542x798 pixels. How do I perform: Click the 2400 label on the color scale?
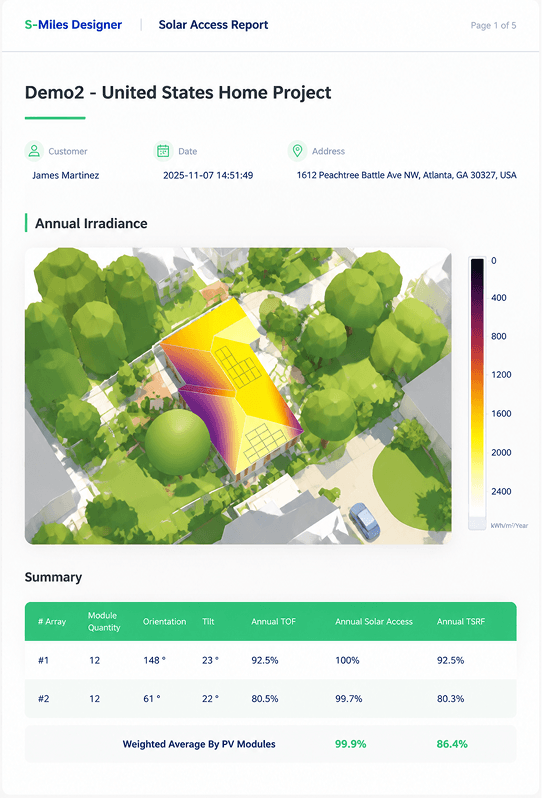(x=501, y=492)
